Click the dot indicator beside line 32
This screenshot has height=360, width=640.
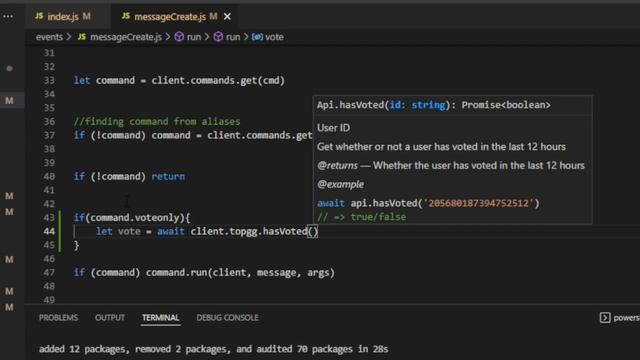coord(9,68)
